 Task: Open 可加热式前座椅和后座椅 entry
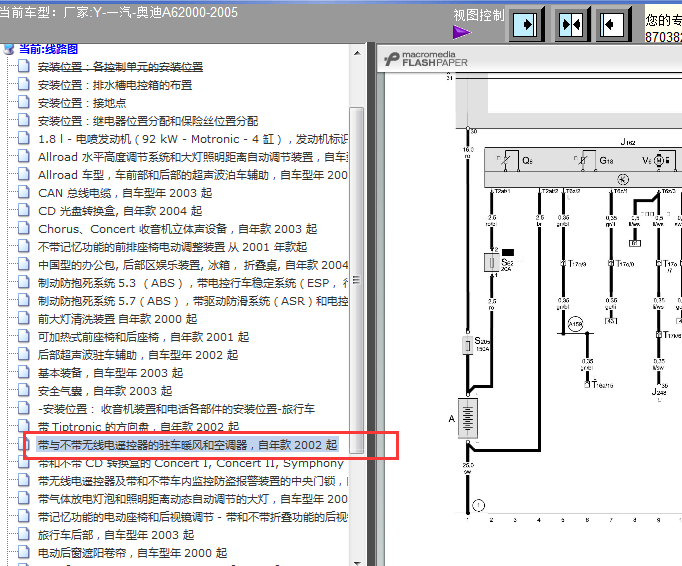(144, 337)
